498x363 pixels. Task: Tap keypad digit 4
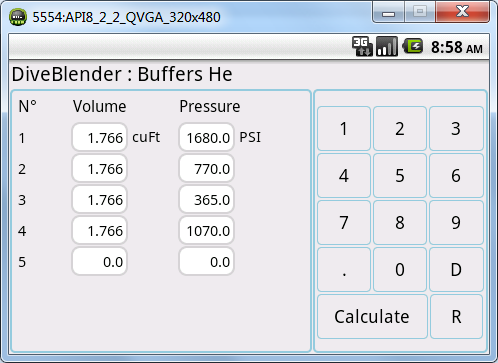tap(344, 176)
